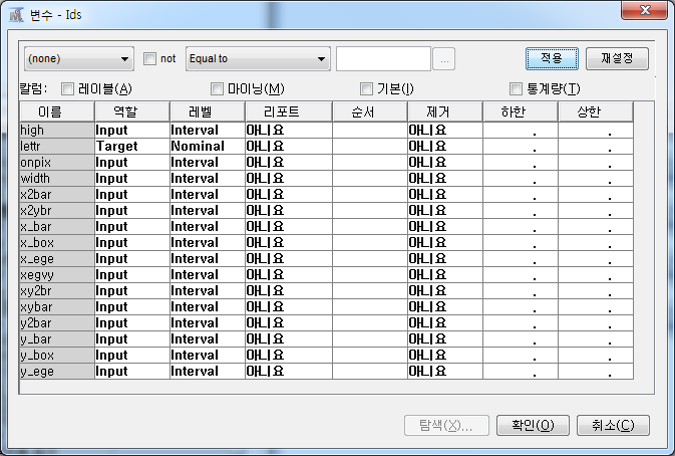Screen dimensions: 675x456
Task: Sort by the 레벨 column header
Action: (x=207, y=112)
